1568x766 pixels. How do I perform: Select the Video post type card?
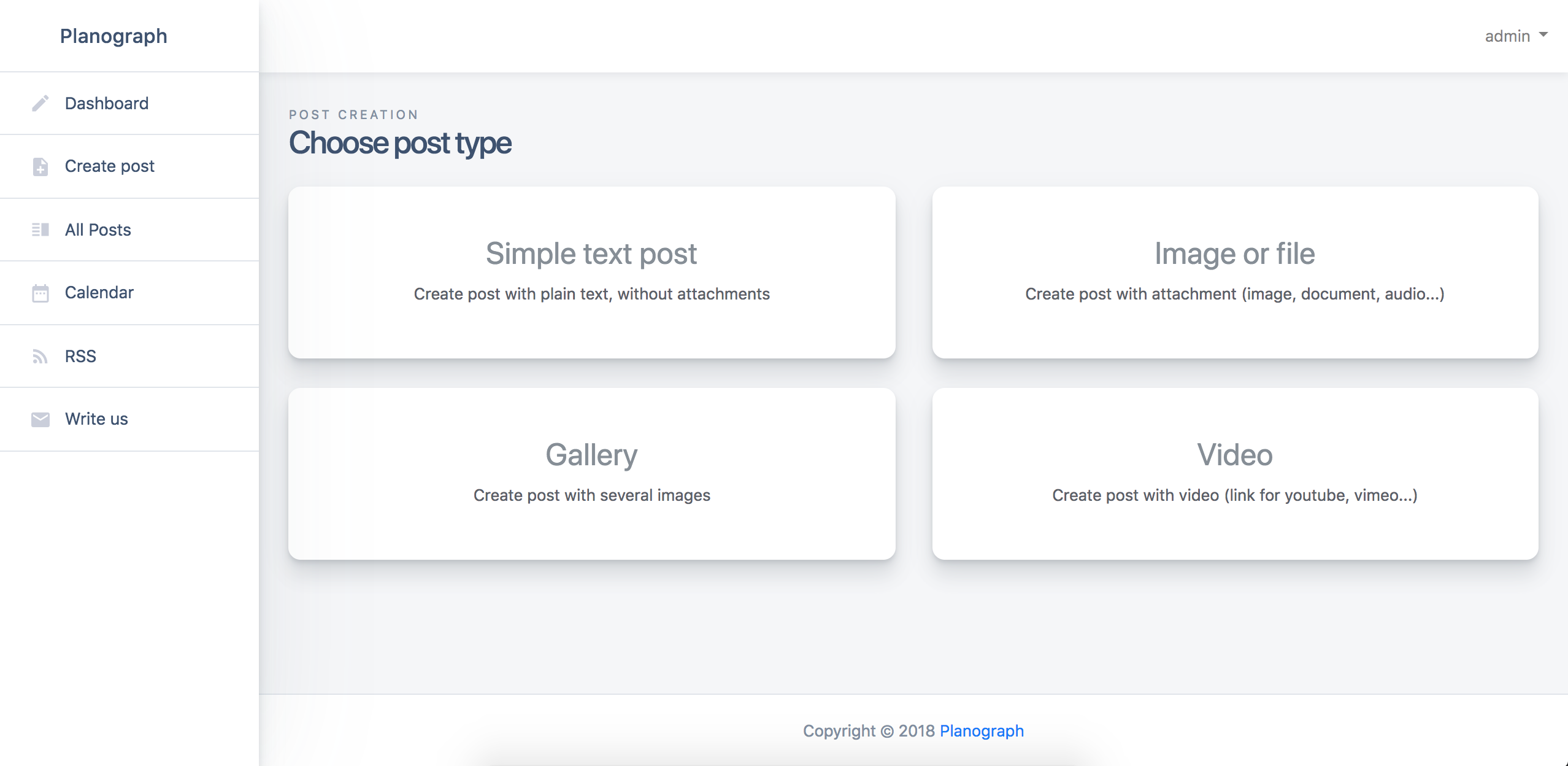coord(1235,474)
